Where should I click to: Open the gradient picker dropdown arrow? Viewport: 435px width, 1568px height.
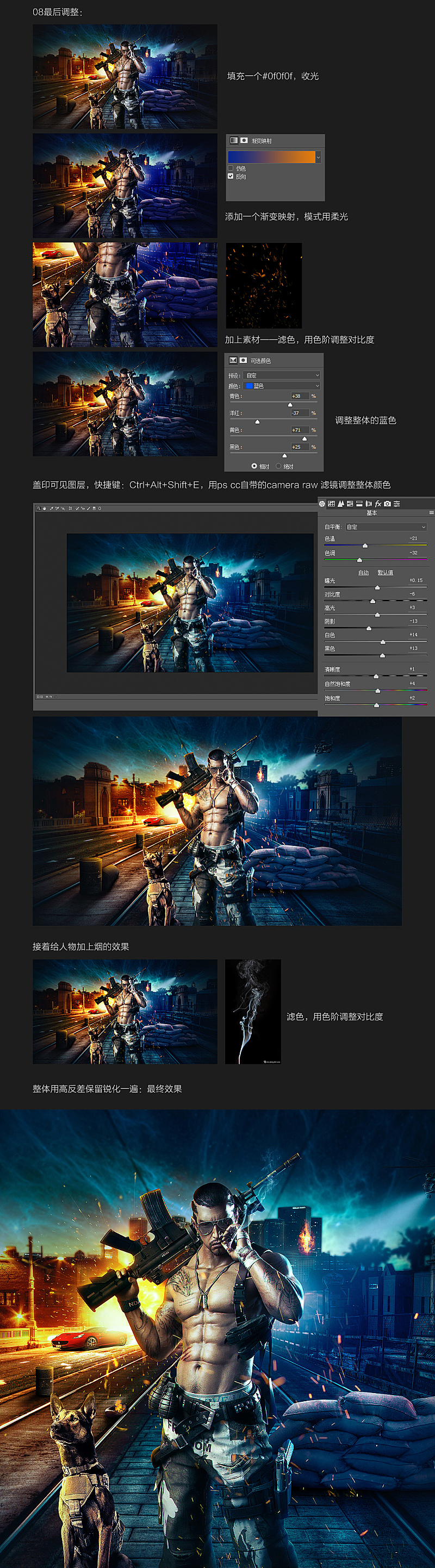(318, 157)
